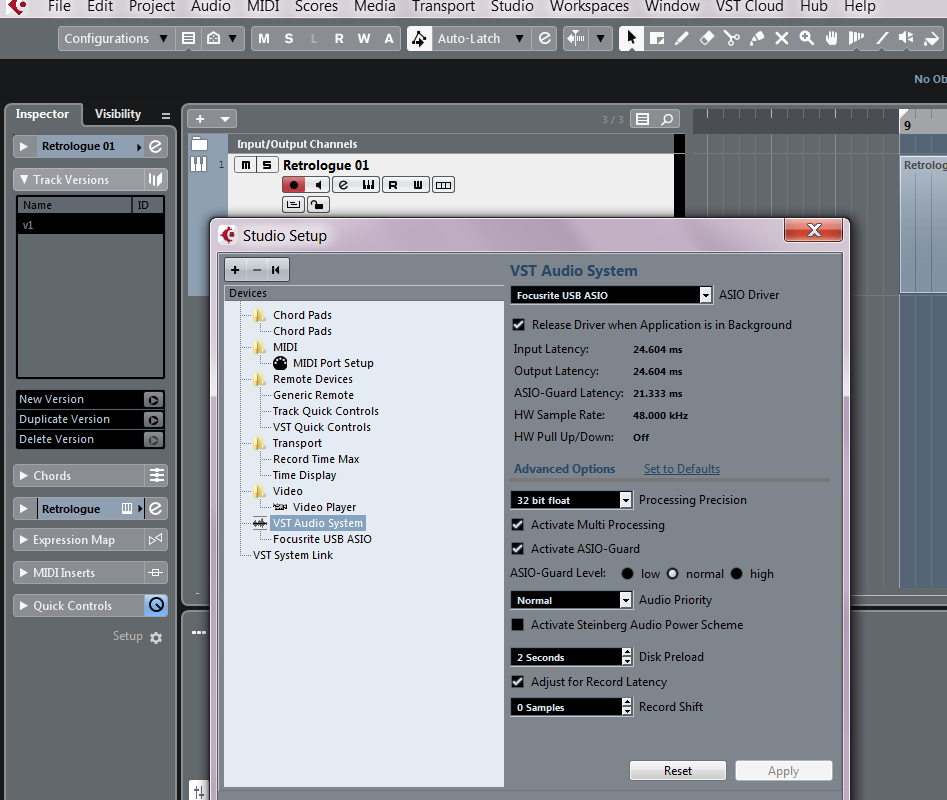Toggle Activate Multi Processing checkbox
Image resolution: width=947 pixels, height=800 pixels.
[518, 525]
